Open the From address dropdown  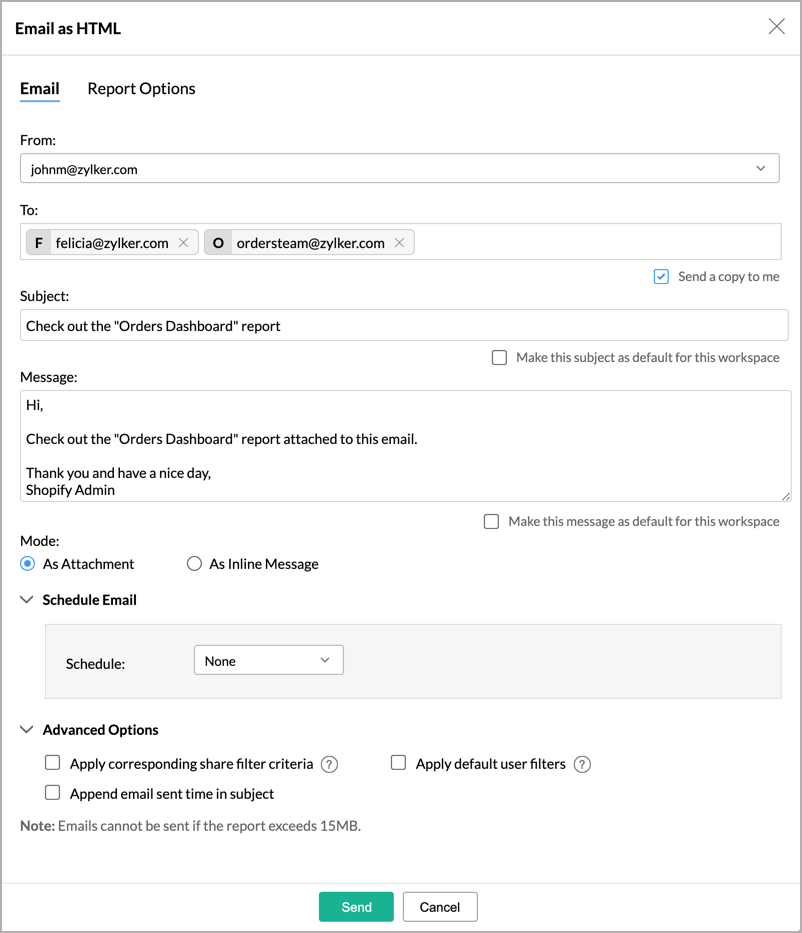pyautogui.click(x=761, y=168)
